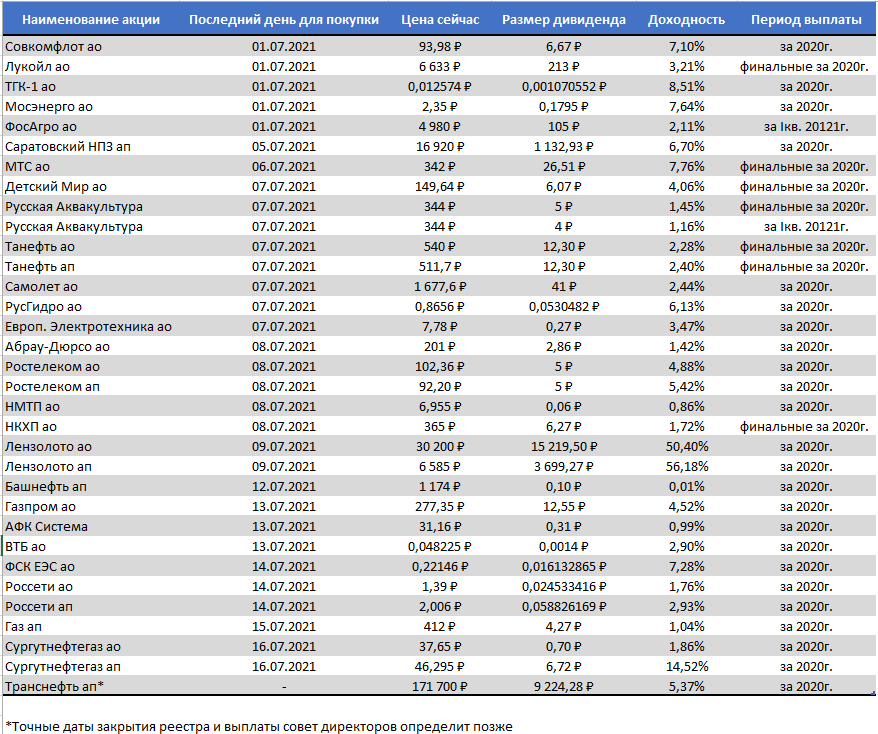Viewport: 878px width, 734px height.
Task: Select the 'Лукойл ао' cell
Action: point(38,67)
